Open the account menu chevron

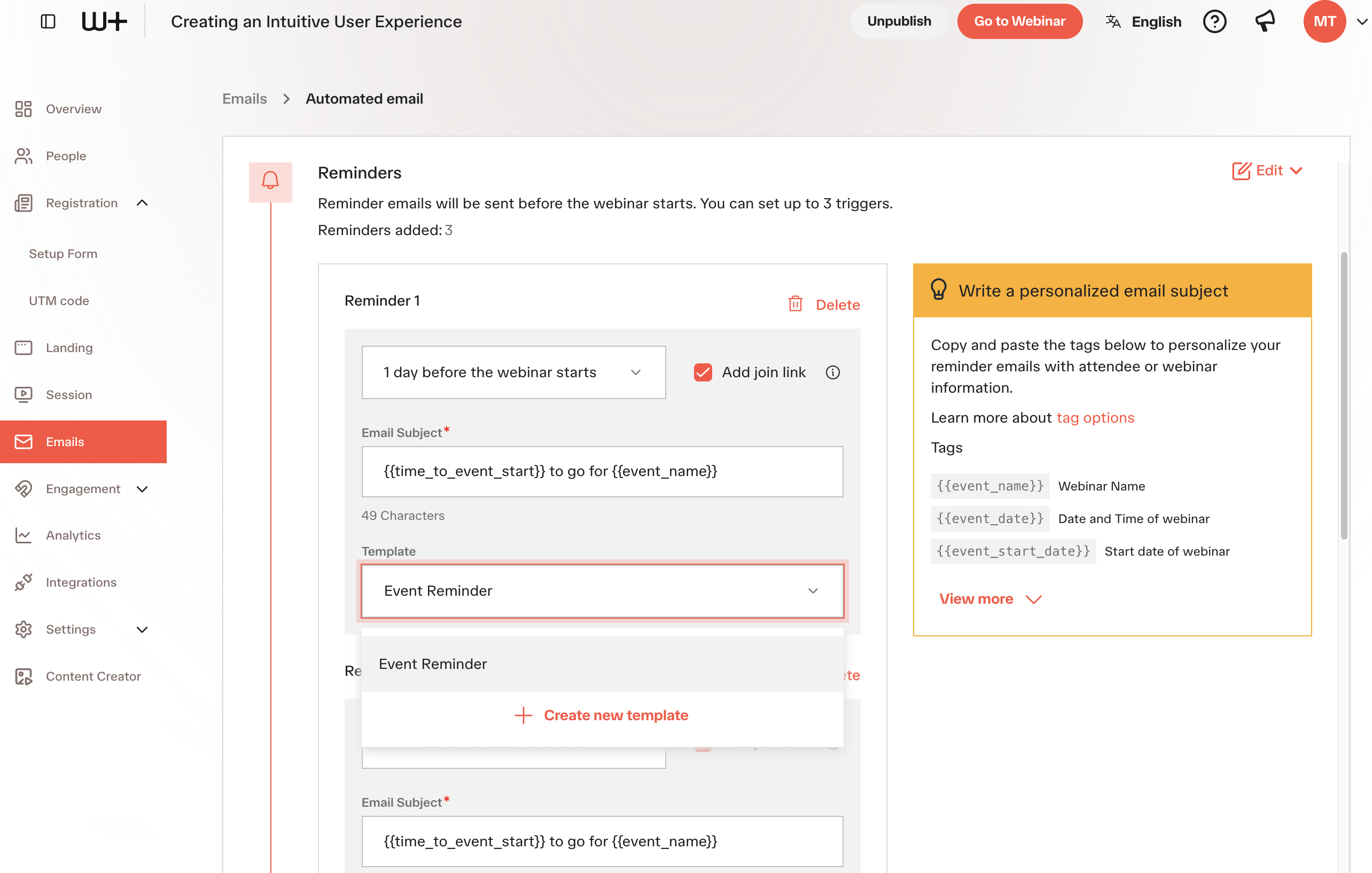click(1362, 22)
